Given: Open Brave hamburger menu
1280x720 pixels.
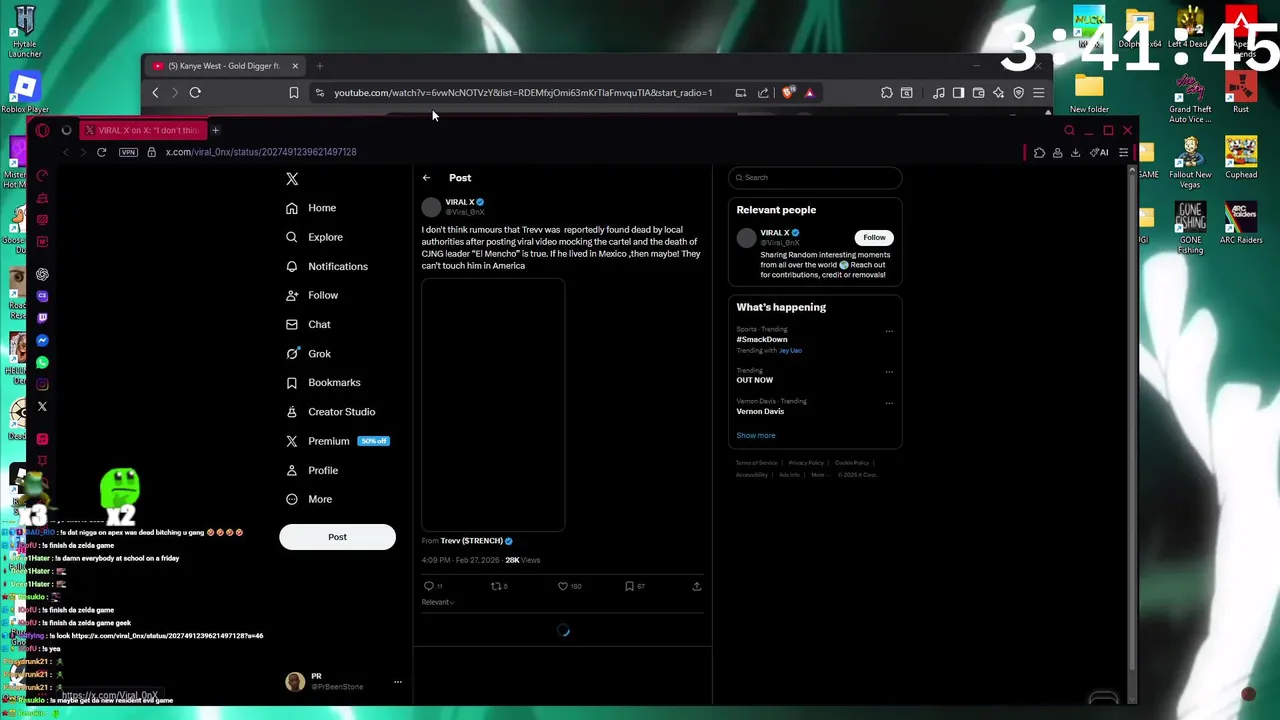Looking at the screenshot, I should point(1038,93).
